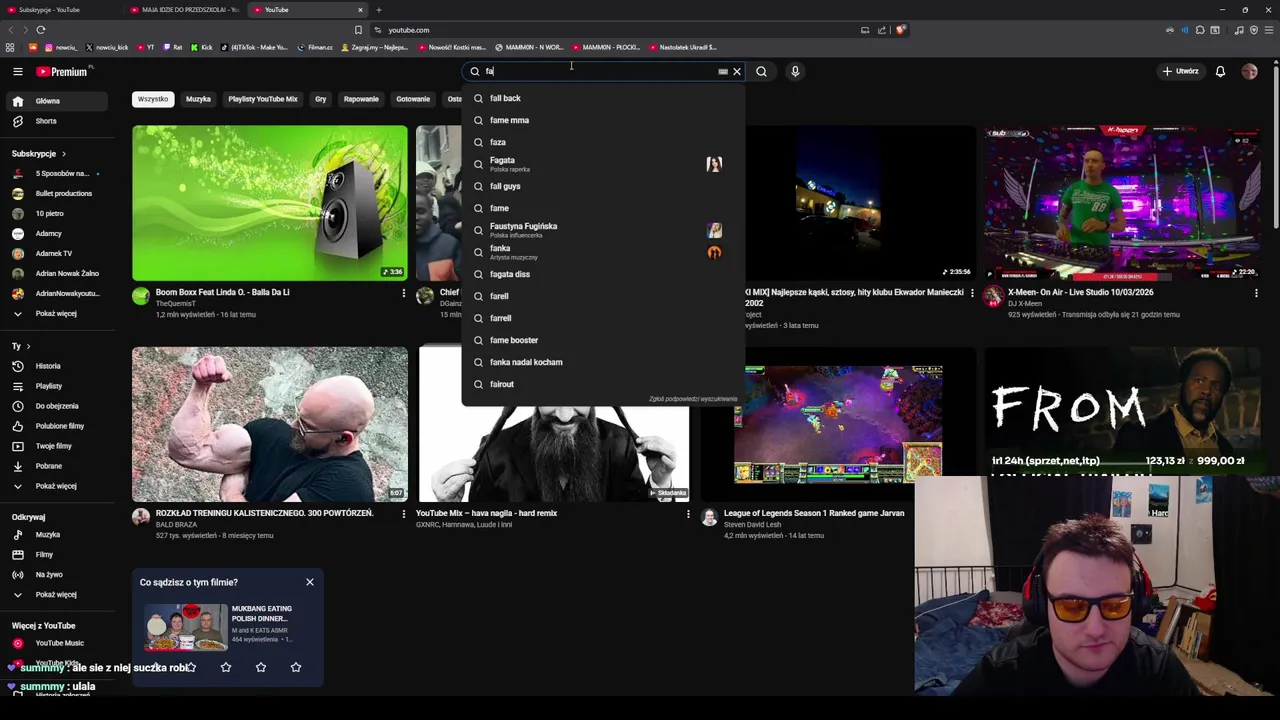Open Adamcy channel subscription
This screenshot has height=720, width=1280.
tap(59, 233)
